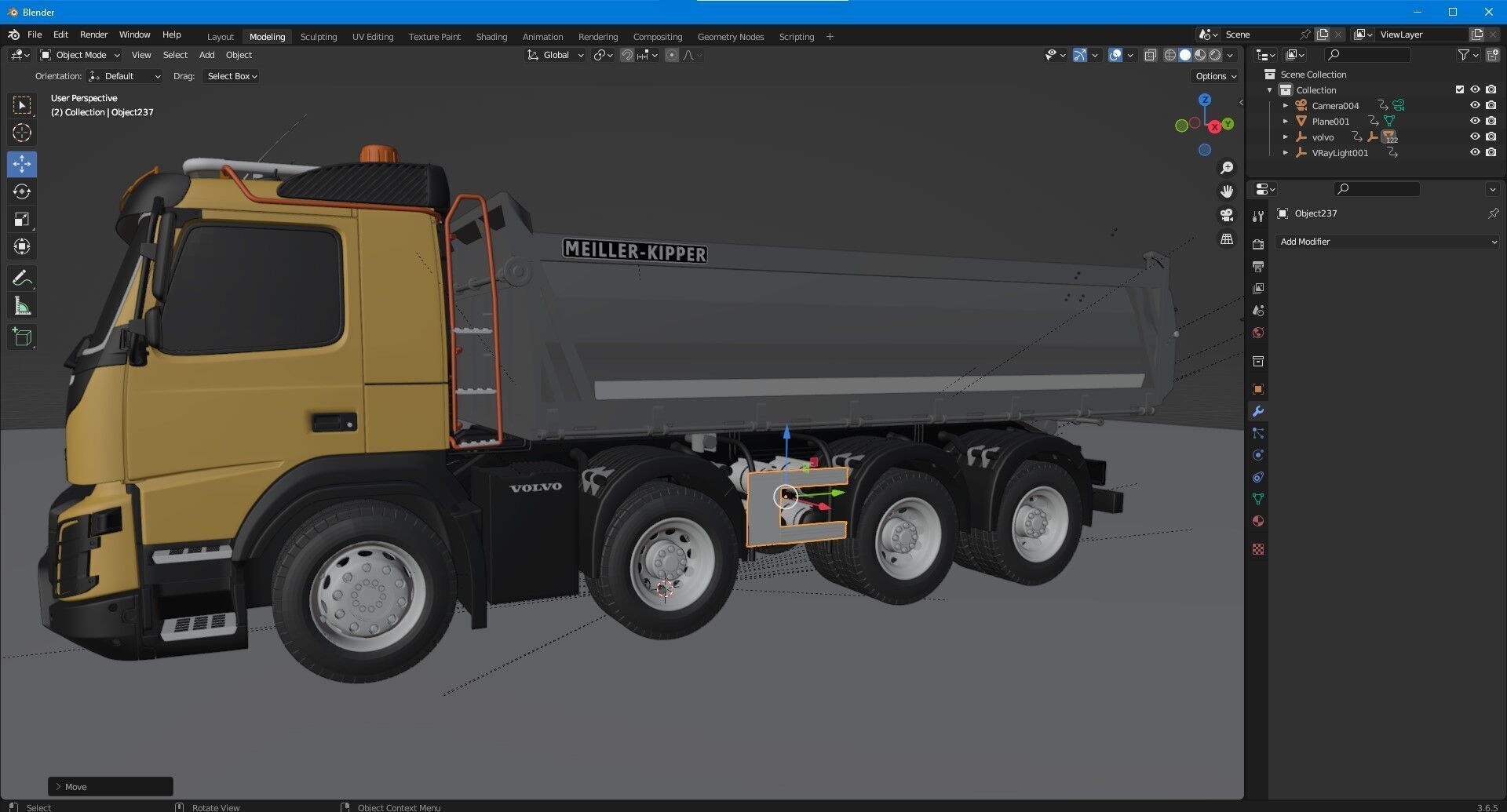
Task: Open the Output properties tab
Action: [x=1258, y=267]
